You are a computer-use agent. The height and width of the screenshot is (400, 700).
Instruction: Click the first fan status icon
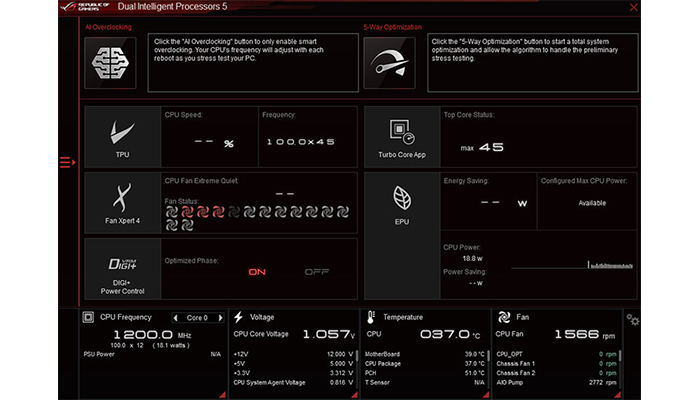[172, 212]
